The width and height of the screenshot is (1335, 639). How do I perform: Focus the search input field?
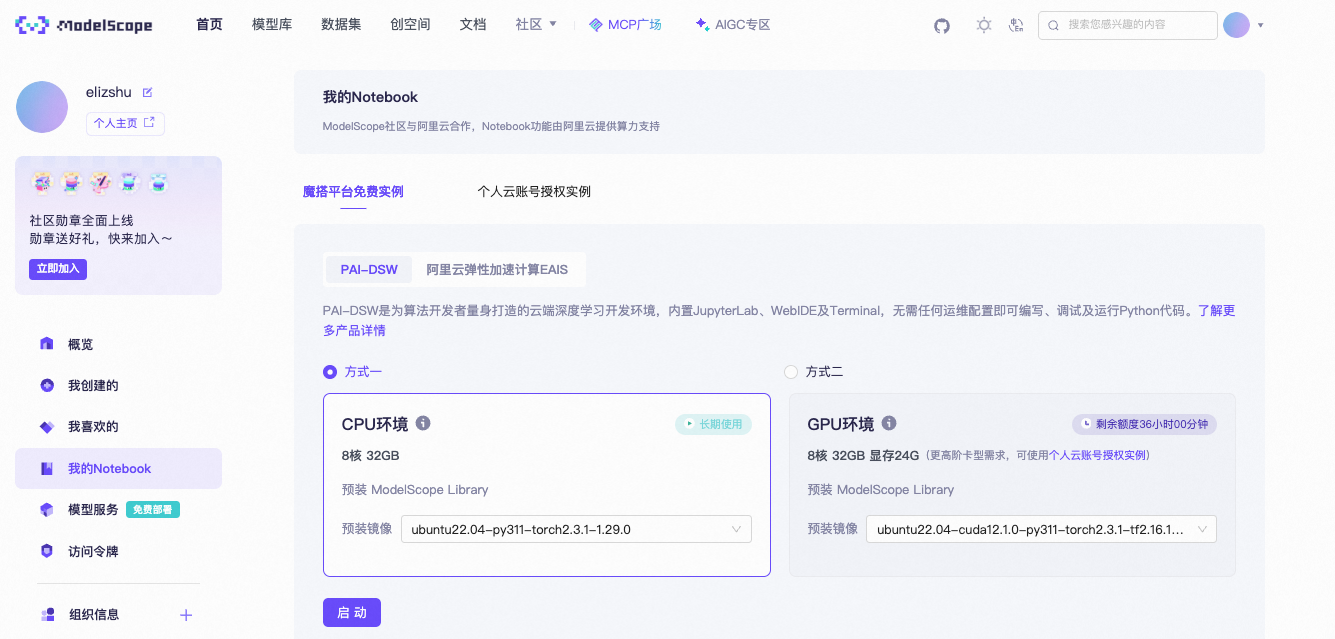[1128, 25]
